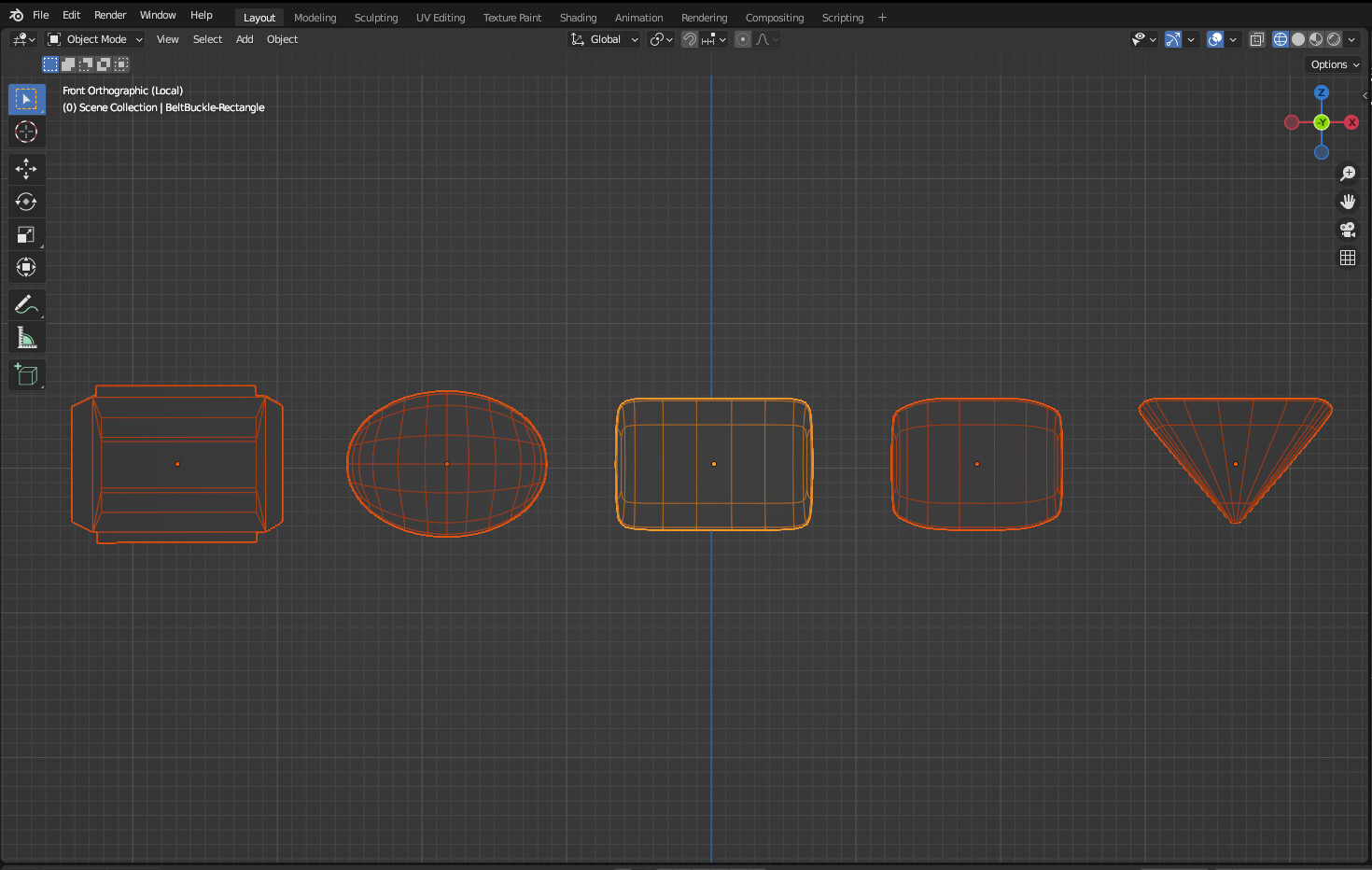Choose the Move tool
1372x870 pixels.
(26, 169)
